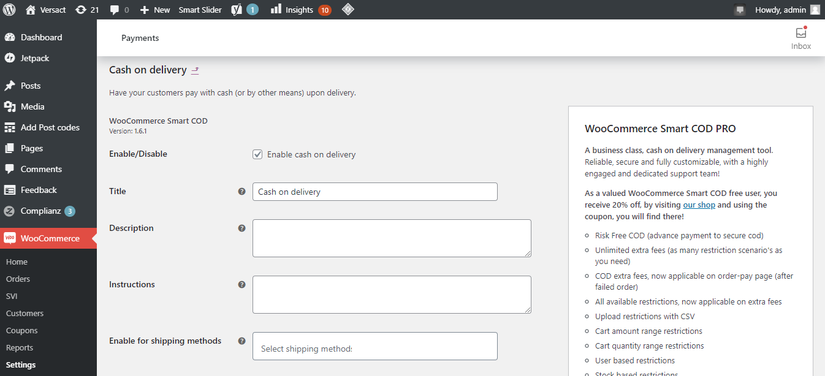Click the WooCommerce sidebar menu

tap(48, 238)
